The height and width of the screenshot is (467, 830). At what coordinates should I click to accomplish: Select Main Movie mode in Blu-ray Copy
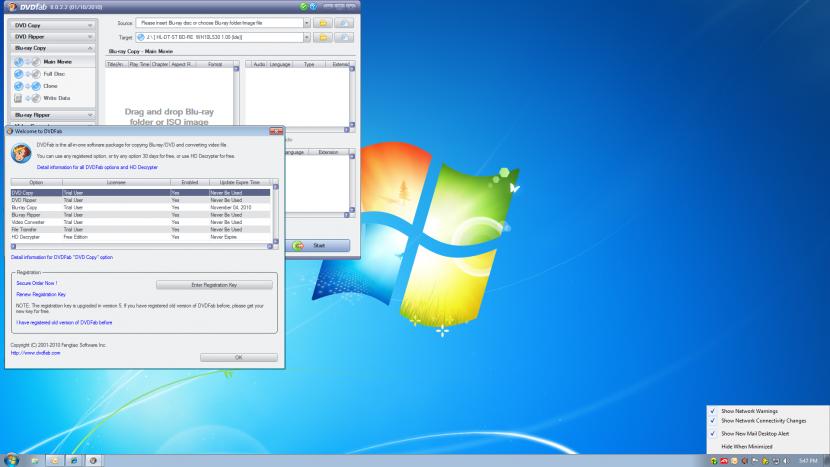click(x=52, y=62)
